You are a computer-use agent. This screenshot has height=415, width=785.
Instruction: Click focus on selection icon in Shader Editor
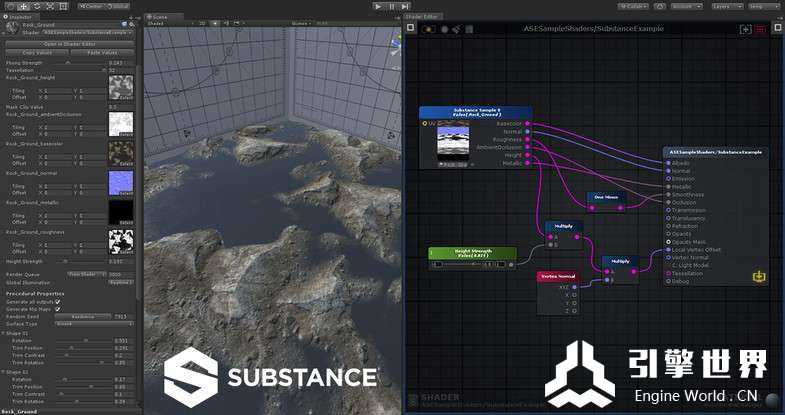pos(745,30)
